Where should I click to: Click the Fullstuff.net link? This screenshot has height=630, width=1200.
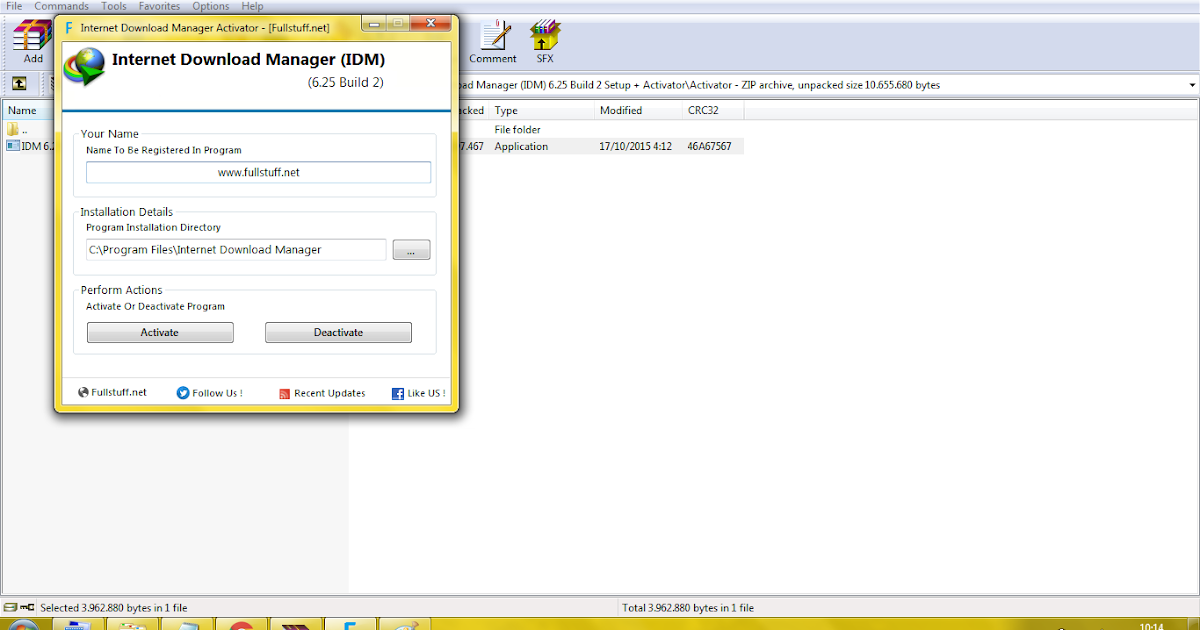tap(112, 392)
